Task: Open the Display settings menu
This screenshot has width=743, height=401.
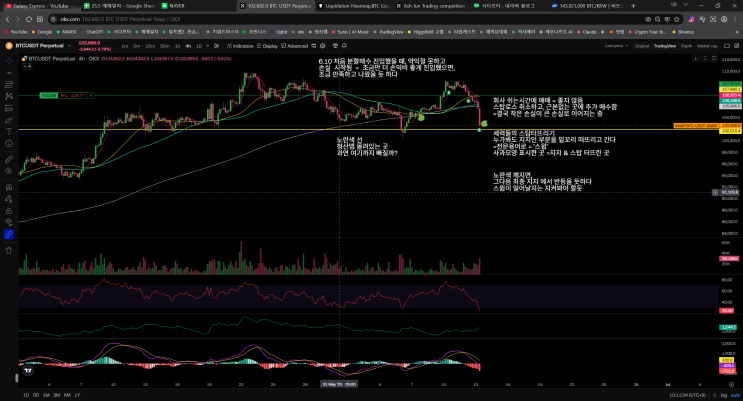Action: (x=267, y=46)
